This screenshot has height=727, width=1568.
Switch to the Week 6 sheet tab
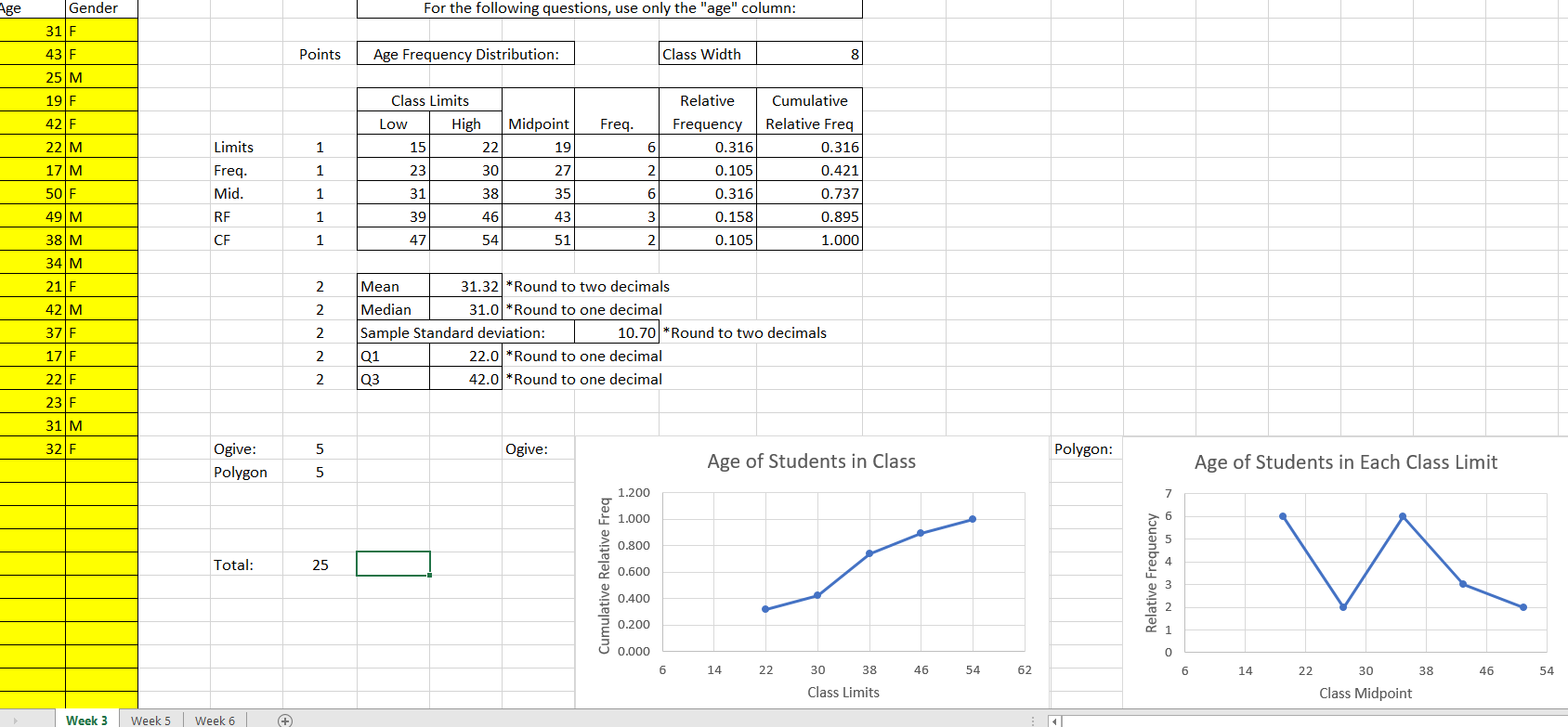coord(215,721)
